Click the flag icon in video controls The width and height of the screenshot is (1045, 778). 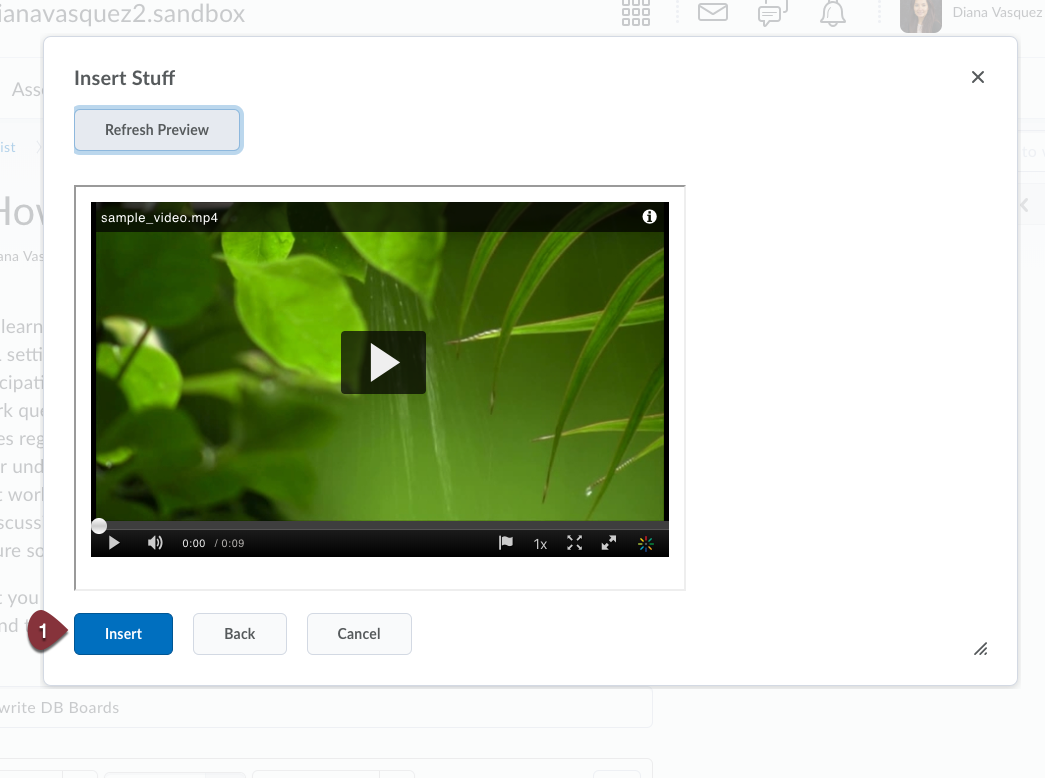[506, 543]
